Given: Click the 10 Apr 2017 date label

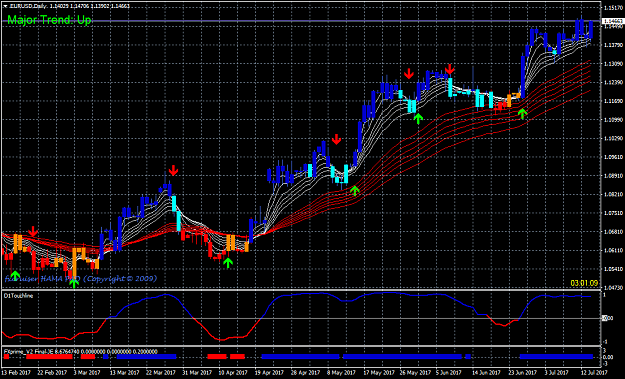Looking at the screenshot, I should (233, 373).
